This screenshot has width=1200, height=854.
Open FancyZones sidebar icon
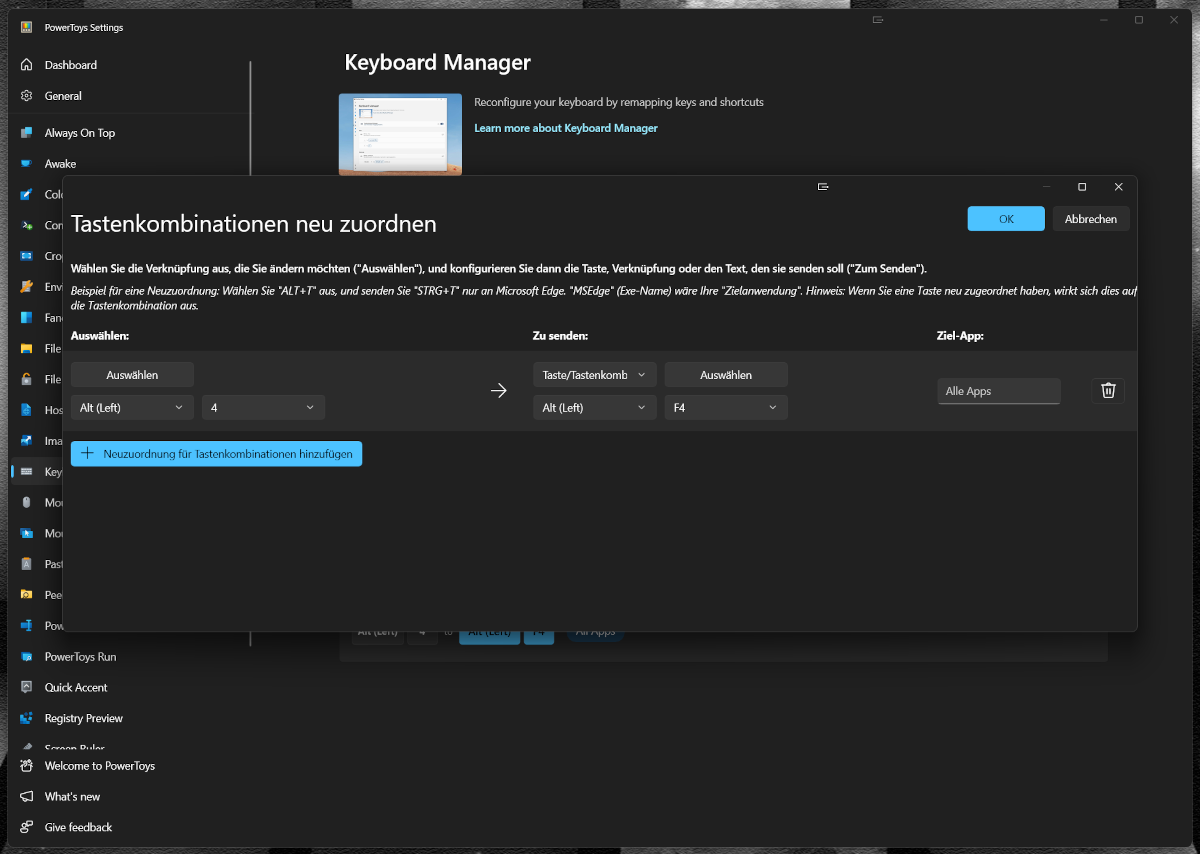(x=27, y=318)
